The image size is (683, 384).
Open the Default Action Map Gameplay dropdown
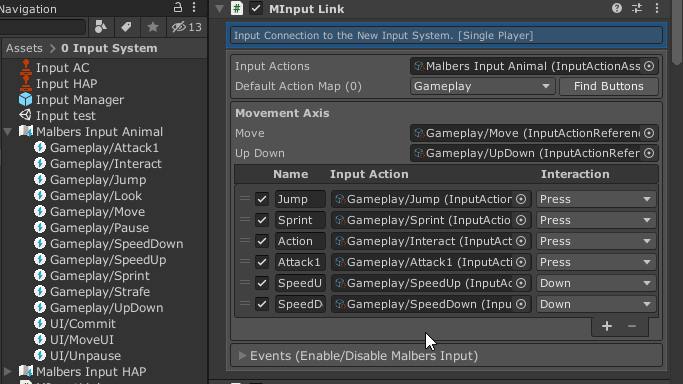tap(482, 86)
